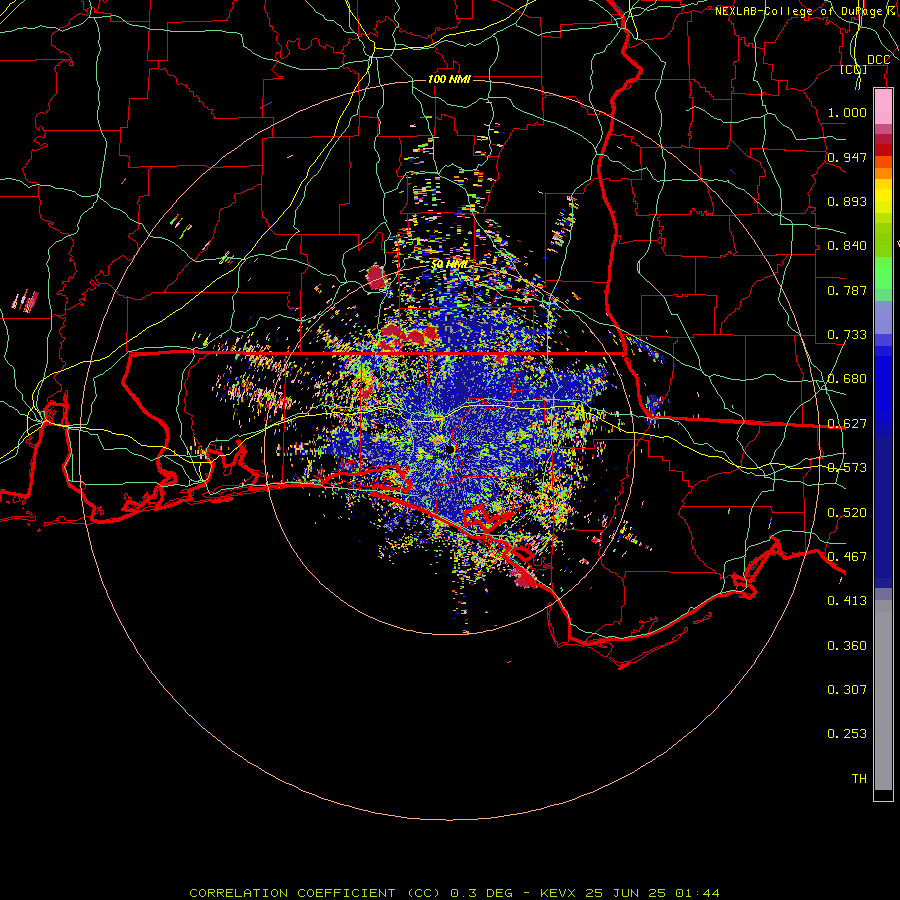
Task: Click the 01:44 timestamp
Action: [697, 893]
